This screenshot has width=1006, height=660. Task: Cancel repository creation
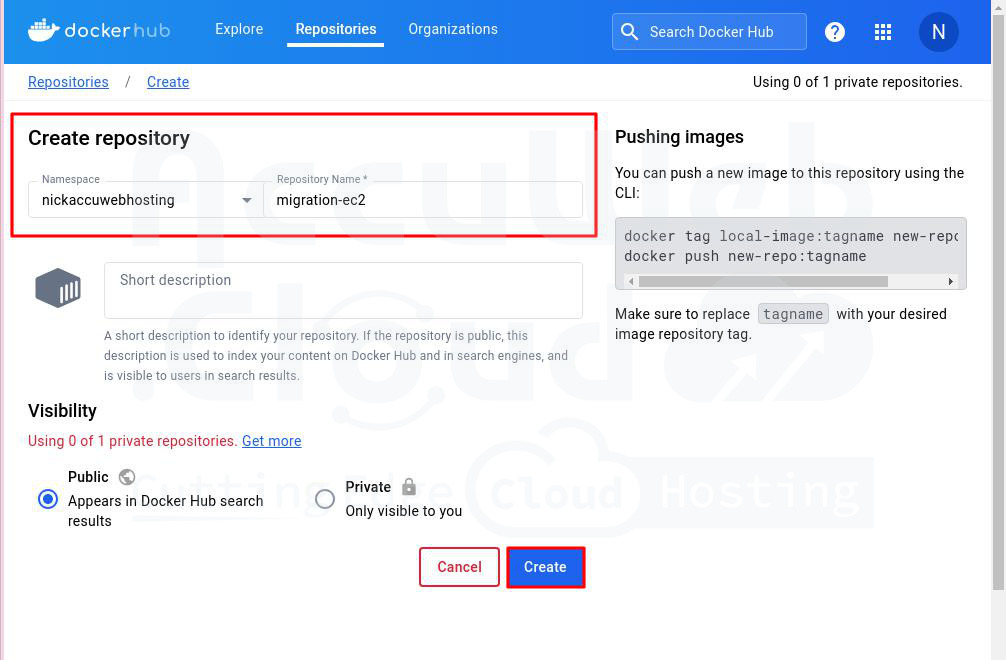point(459,567)
